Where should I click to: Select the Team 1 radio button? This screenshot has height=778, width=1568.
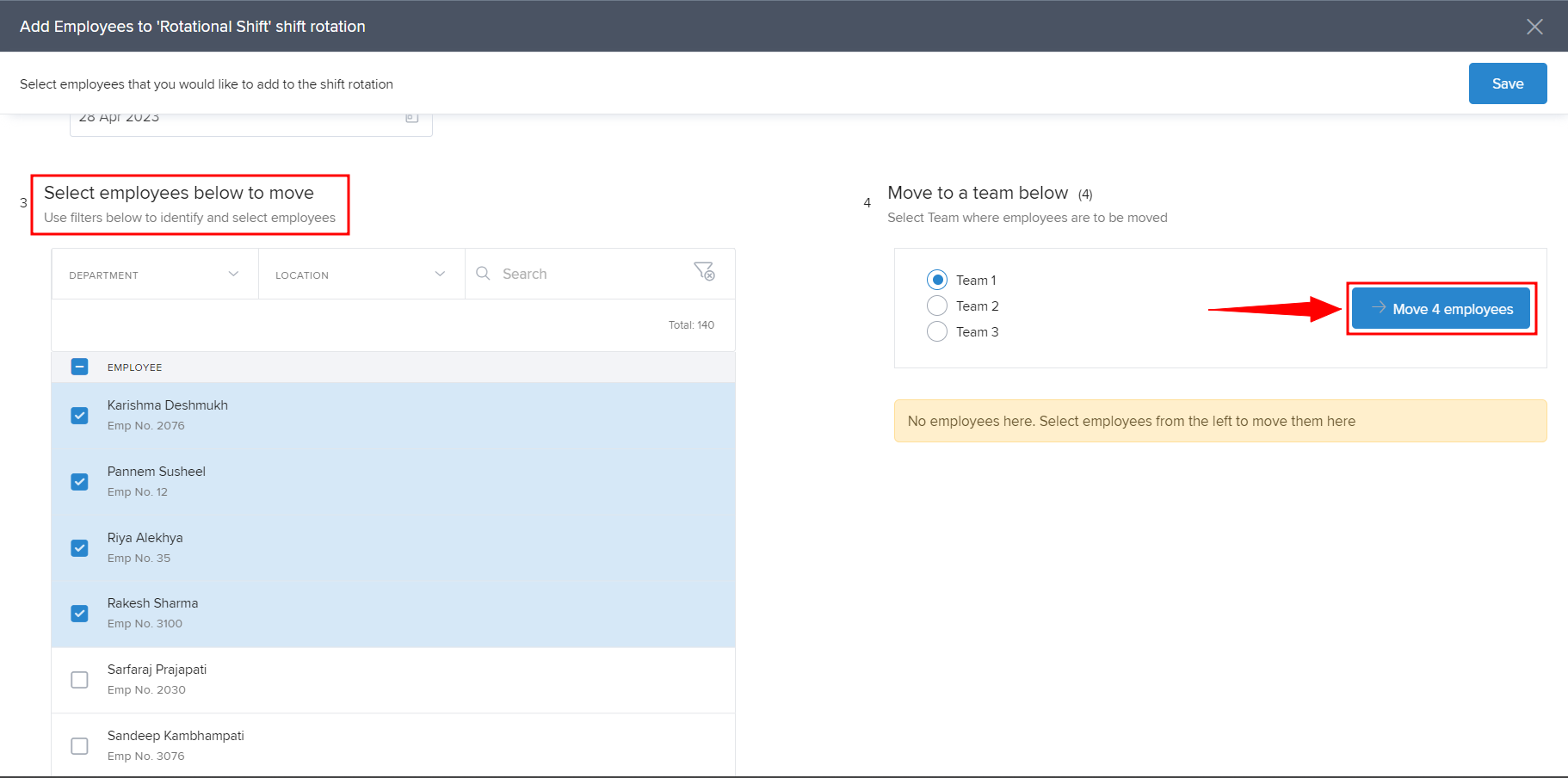pos(937,281)
